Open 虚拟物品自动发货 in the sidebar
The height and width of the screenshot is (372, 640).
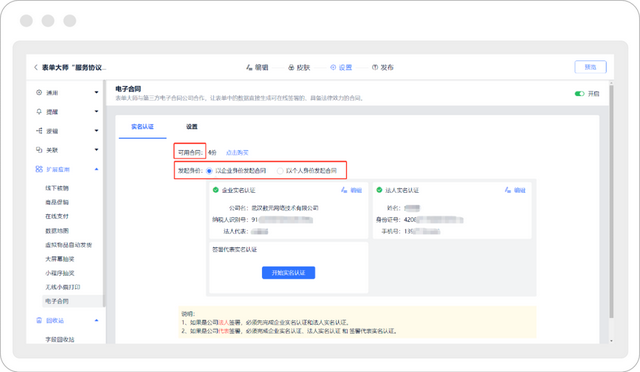pyautogui.click(x=69, y=245)
